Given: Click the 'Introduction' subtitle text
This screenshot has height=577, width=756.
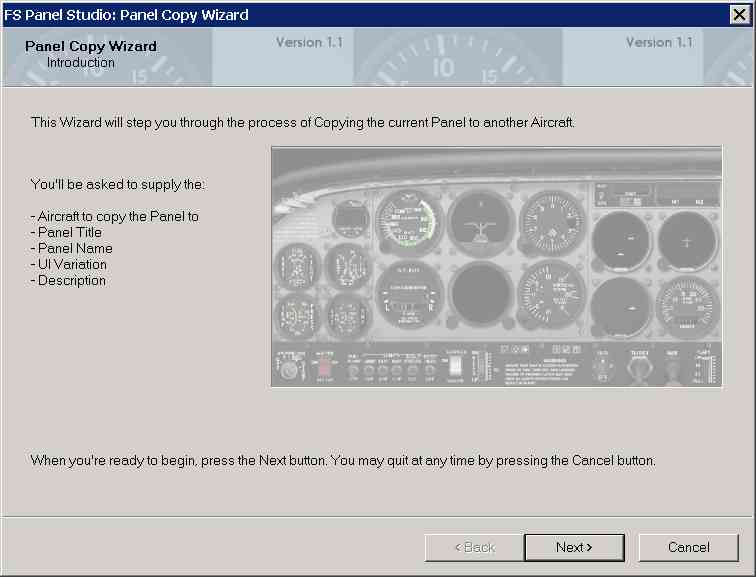Looking at the screenshot, I should pyautogui.click(x=81, y=63).
